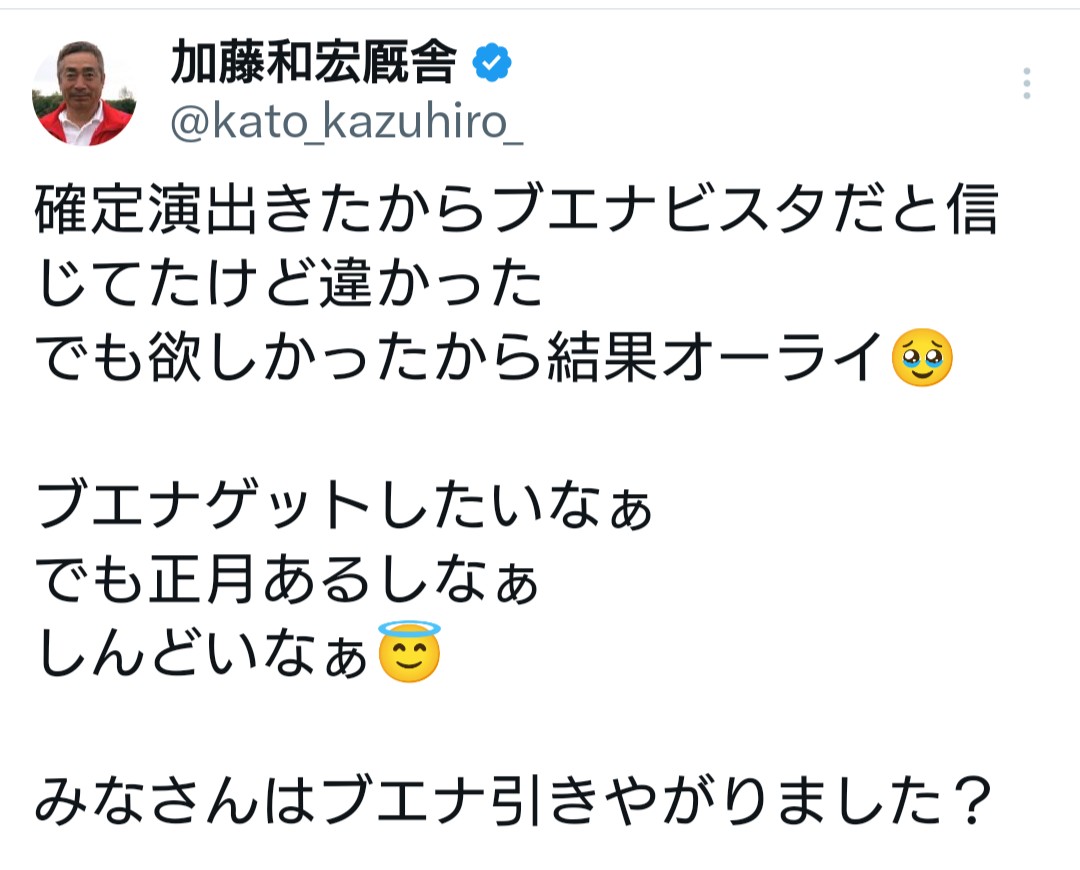
Task: Click the @kato_kazuhiro_ handle
Action: pyautogui.click(x=346, y=126)
